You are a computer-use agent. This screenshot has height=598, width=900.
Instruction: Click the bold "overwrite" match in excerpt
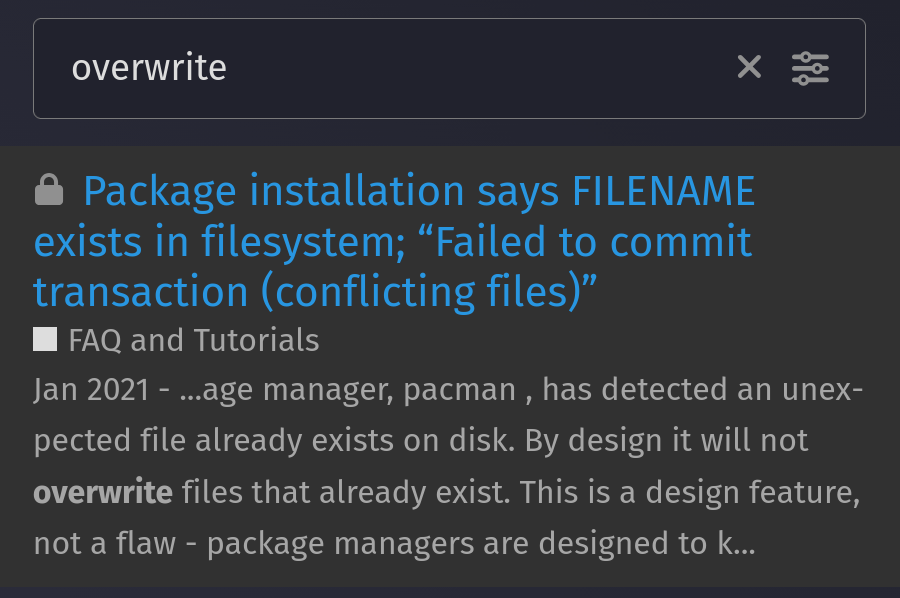(103, 492)
